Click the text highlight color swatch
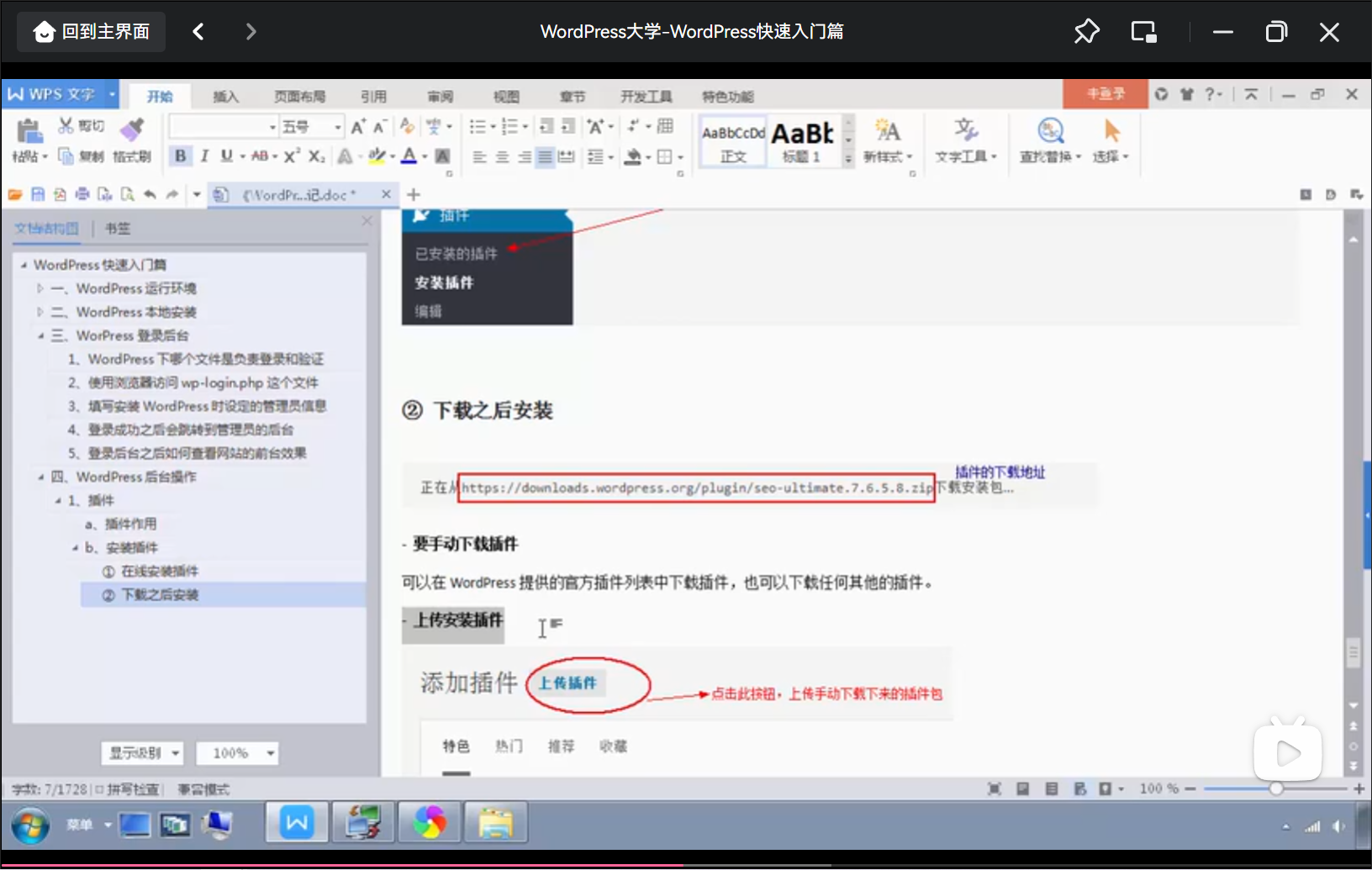Screen dimensions: 1372x870 click(377, 156)
